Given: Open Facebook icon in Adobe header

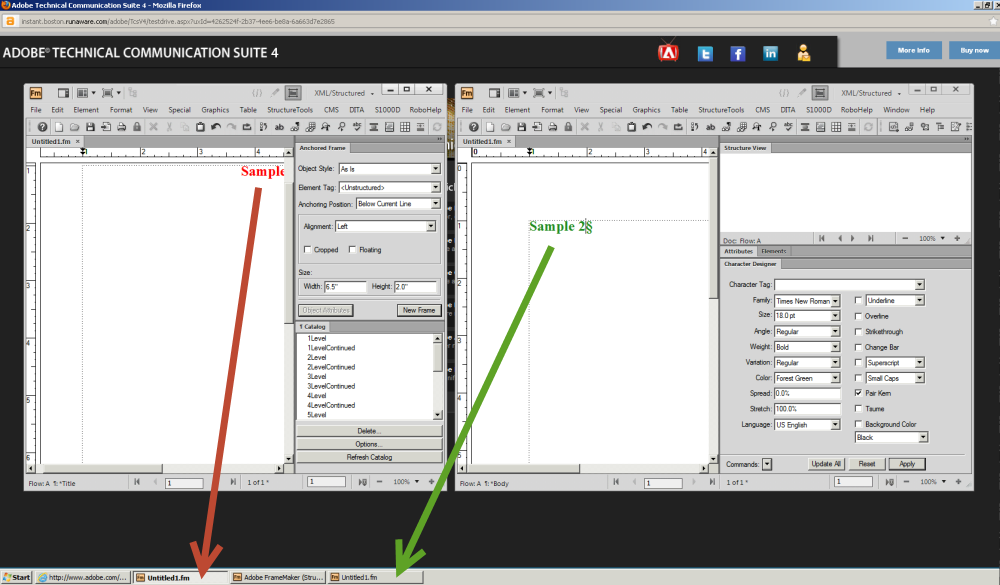Looking at the screenshot, I should 737,54.
